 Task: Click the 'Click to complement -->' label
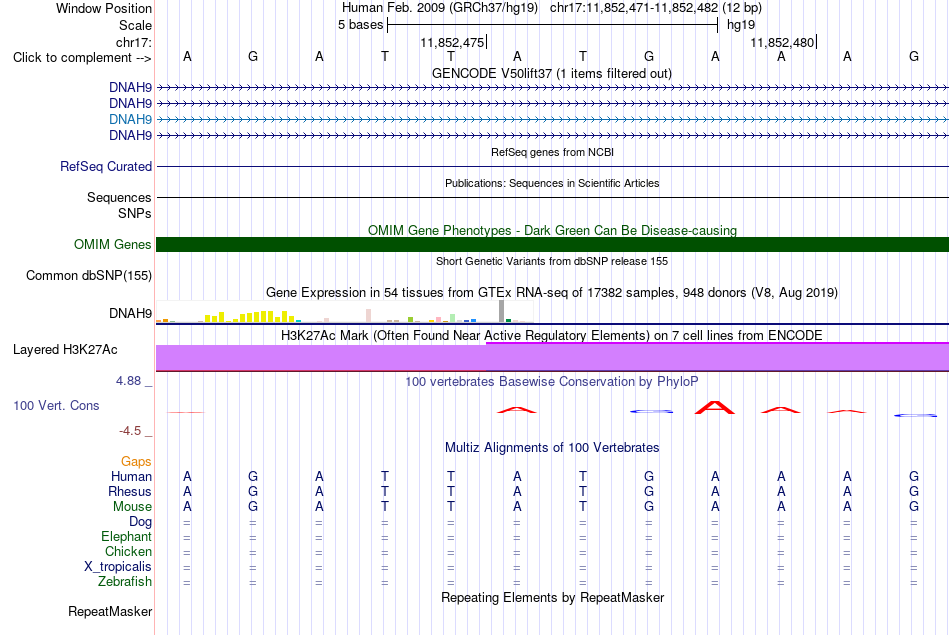click(x=82, y=58)
